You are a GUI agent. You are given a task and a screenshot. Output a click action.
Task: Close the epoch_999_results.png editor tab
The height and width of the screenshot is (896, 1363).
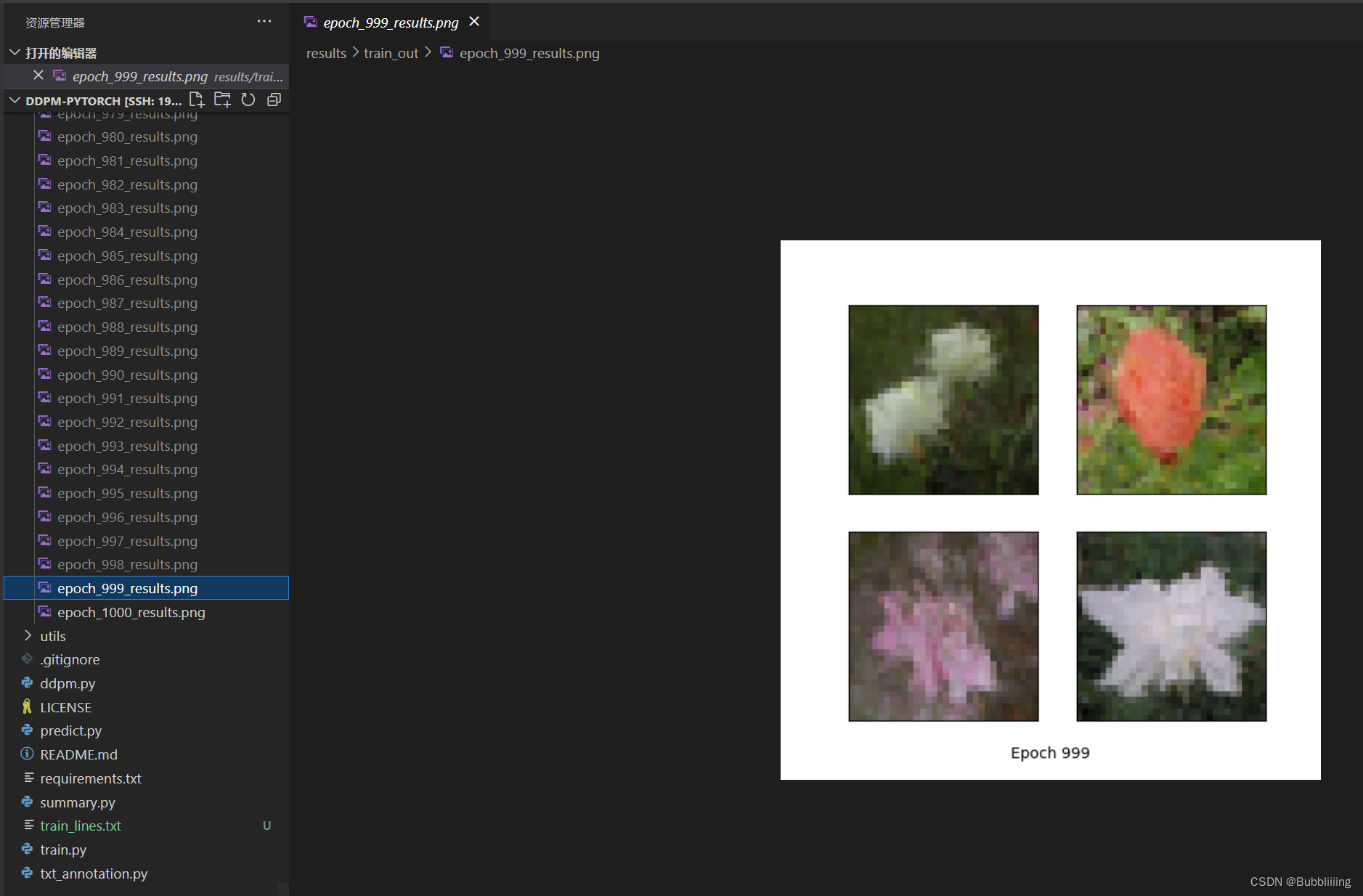tap(474, 22)
